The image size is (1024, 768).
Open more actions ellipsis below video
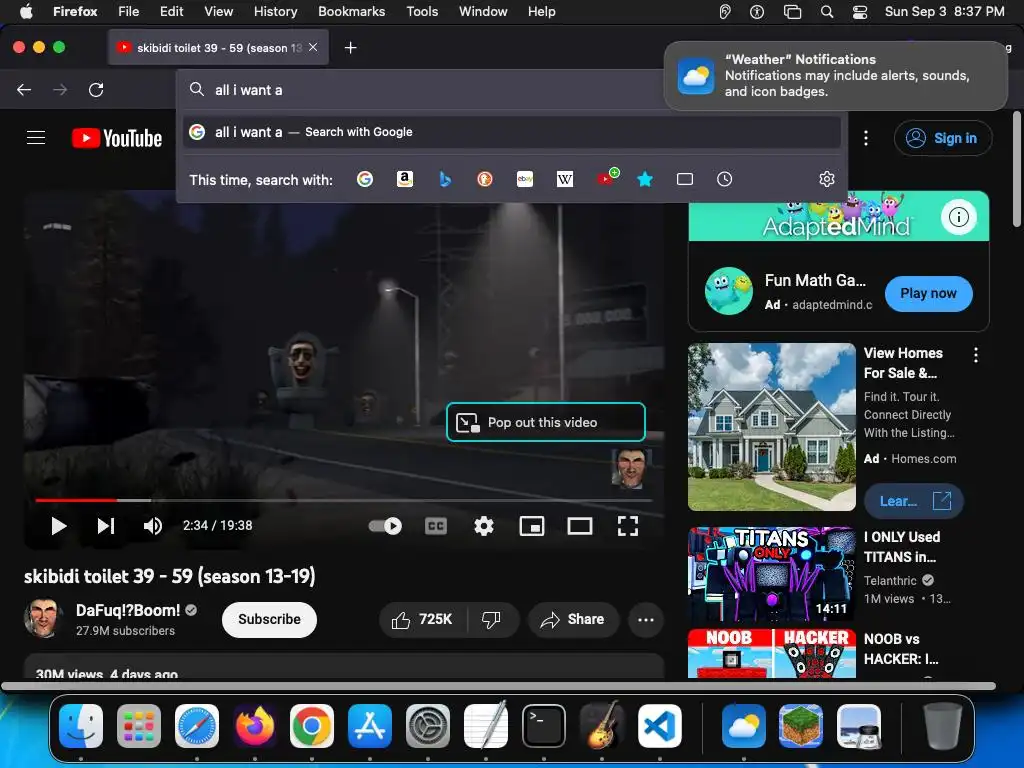click(x=646, y=619)
